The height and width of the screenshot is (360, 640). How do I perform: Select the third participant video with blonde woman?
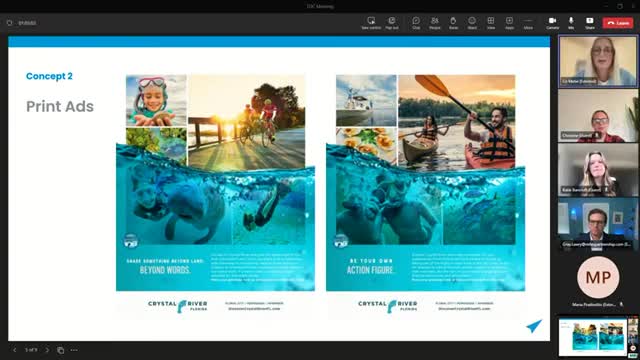point(598,170)
